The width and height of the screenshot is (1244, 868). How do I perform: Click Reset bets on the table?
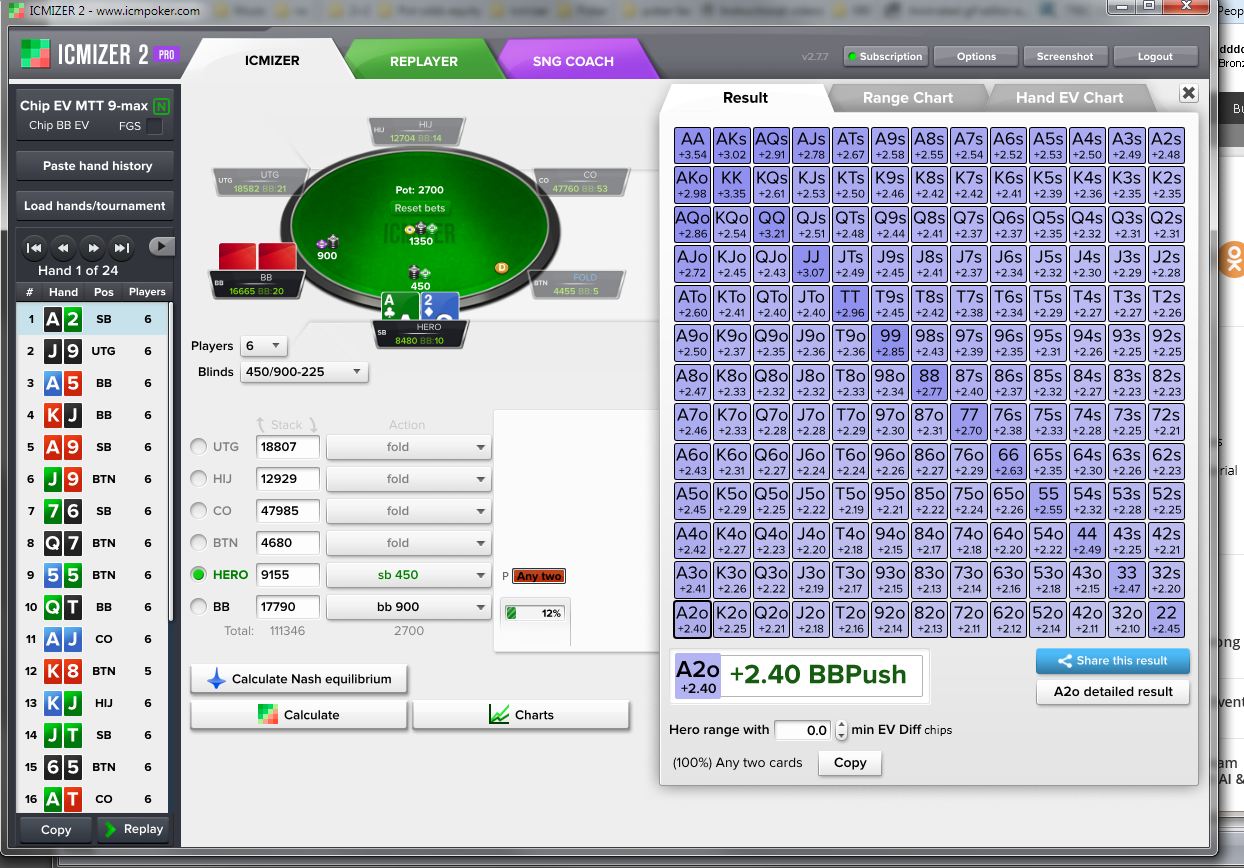click(420, 208)
